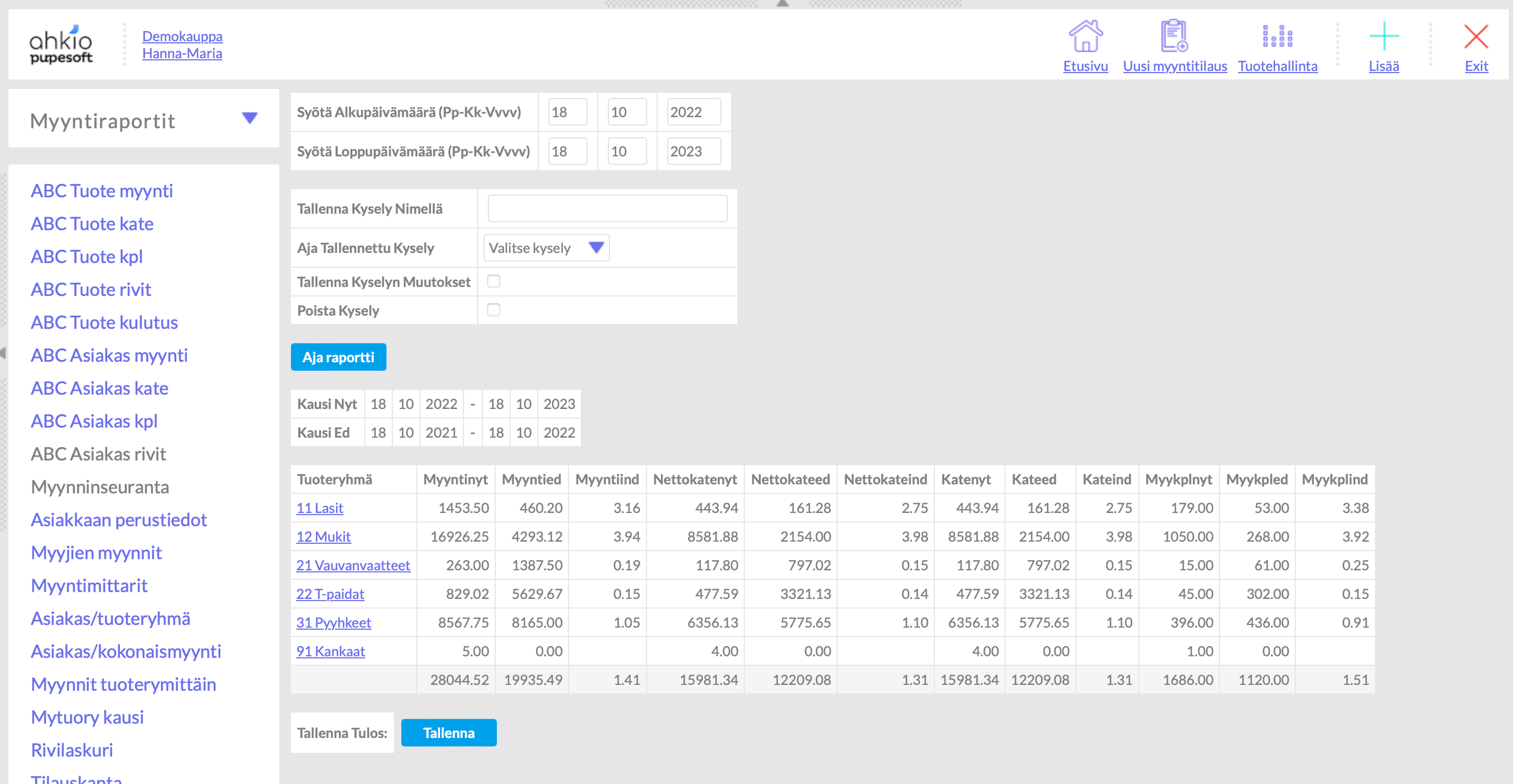Open Myynnit tuoterymittäin report
Image resolution: width=1513 pixels, height=784 pixels.
pos(123,684)
